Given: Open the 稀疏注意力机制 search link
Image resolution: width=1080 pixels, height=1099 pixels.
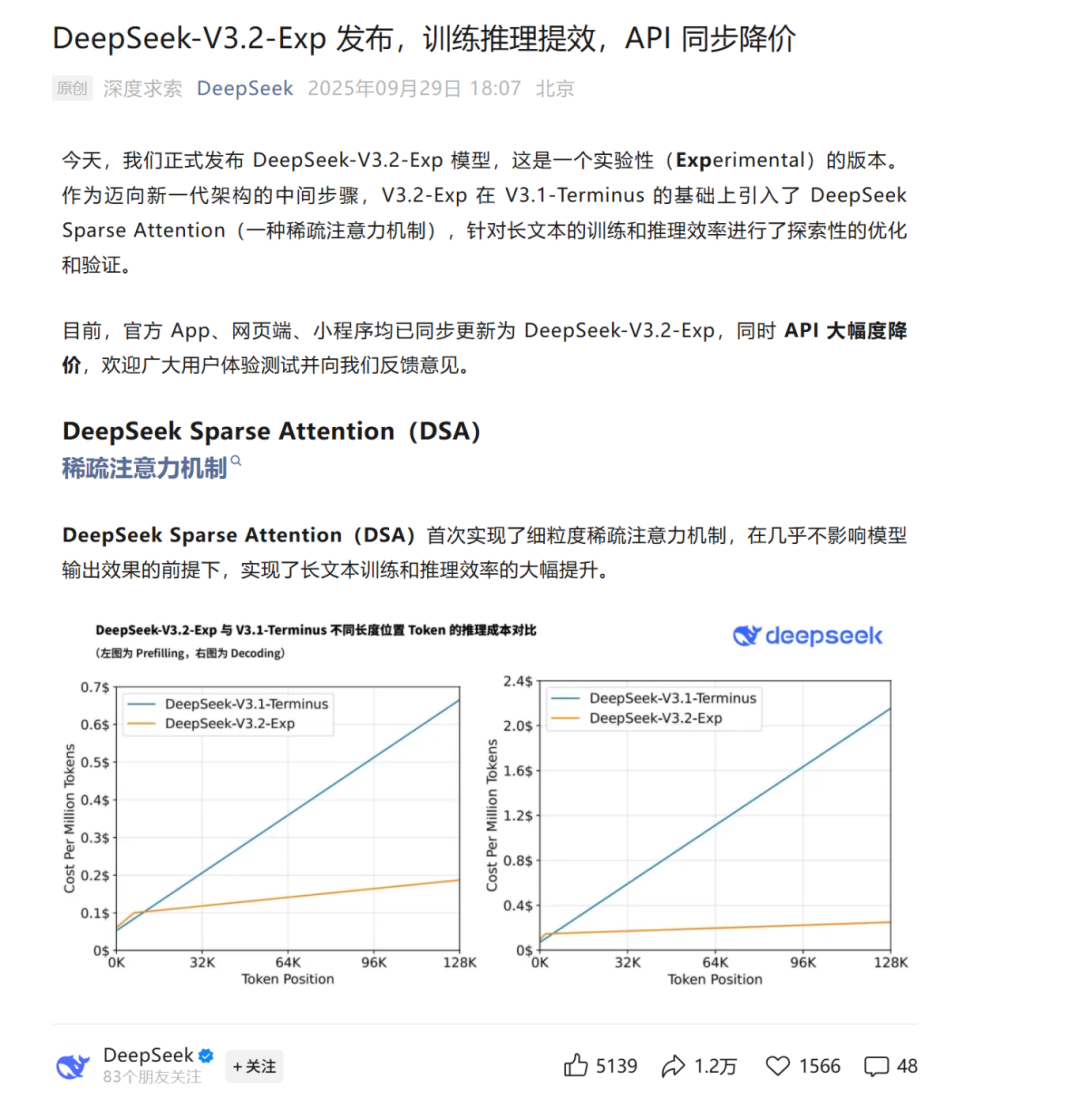Looking at the screenshot, I should coord(144,469).
